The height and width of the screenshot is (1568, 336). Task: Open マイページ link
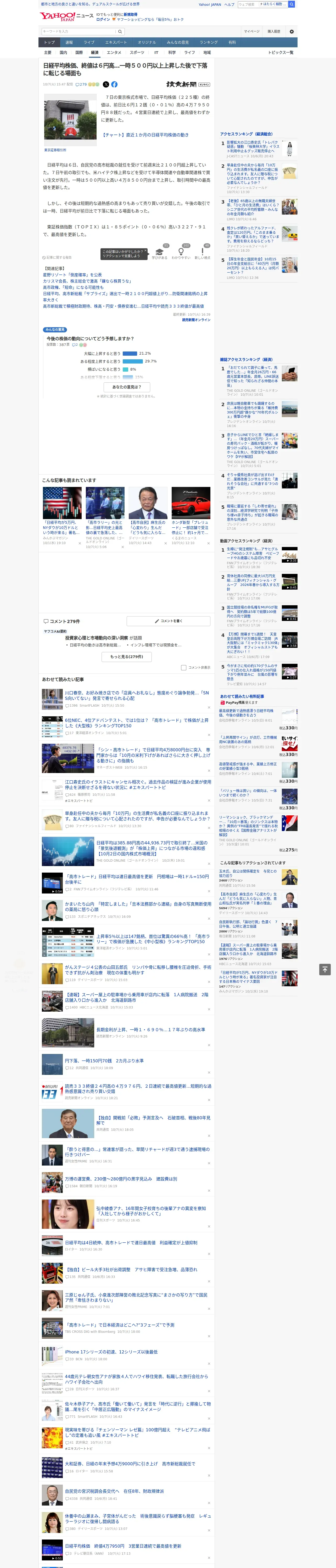252,32
